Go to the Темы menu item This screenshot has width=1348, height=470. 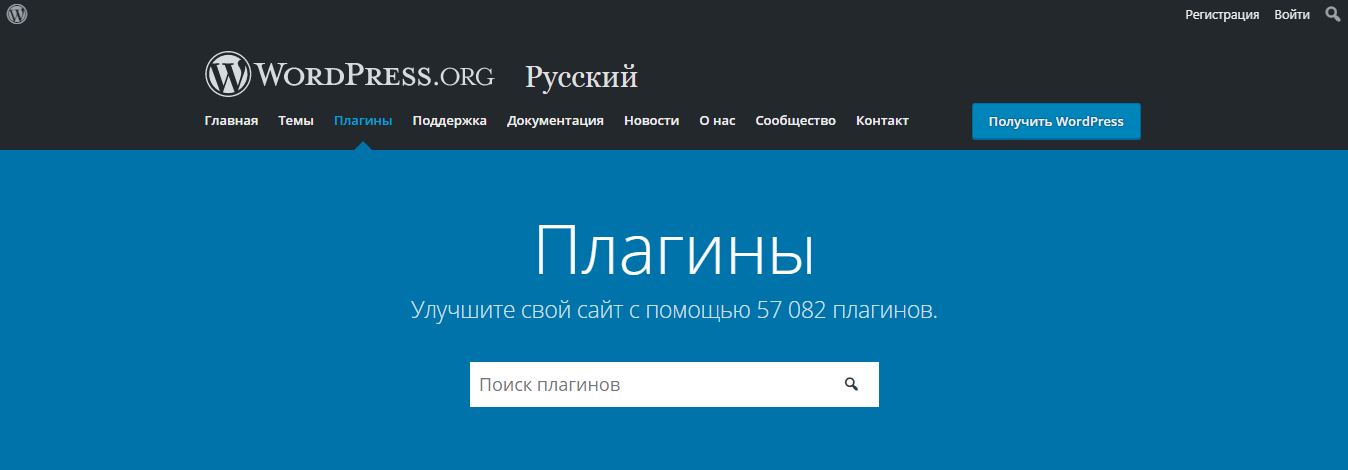coord(296,121)
